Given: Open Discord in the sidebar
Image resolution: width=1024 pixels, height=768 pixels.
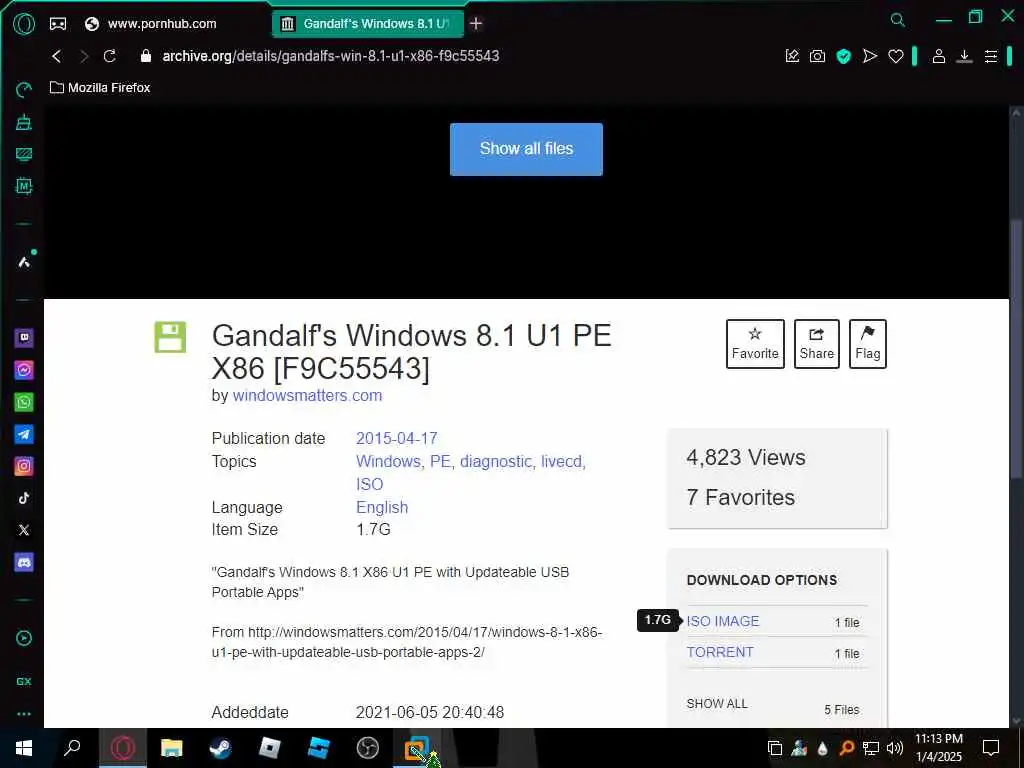Looking at the screenshot, I should (x=24, y=562).
